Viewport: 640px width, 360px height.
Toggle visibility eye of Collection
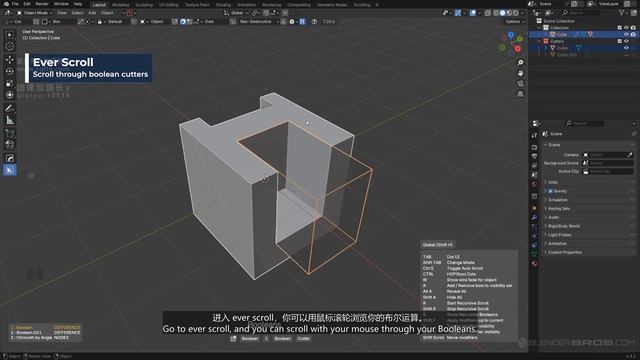(626, 28)
